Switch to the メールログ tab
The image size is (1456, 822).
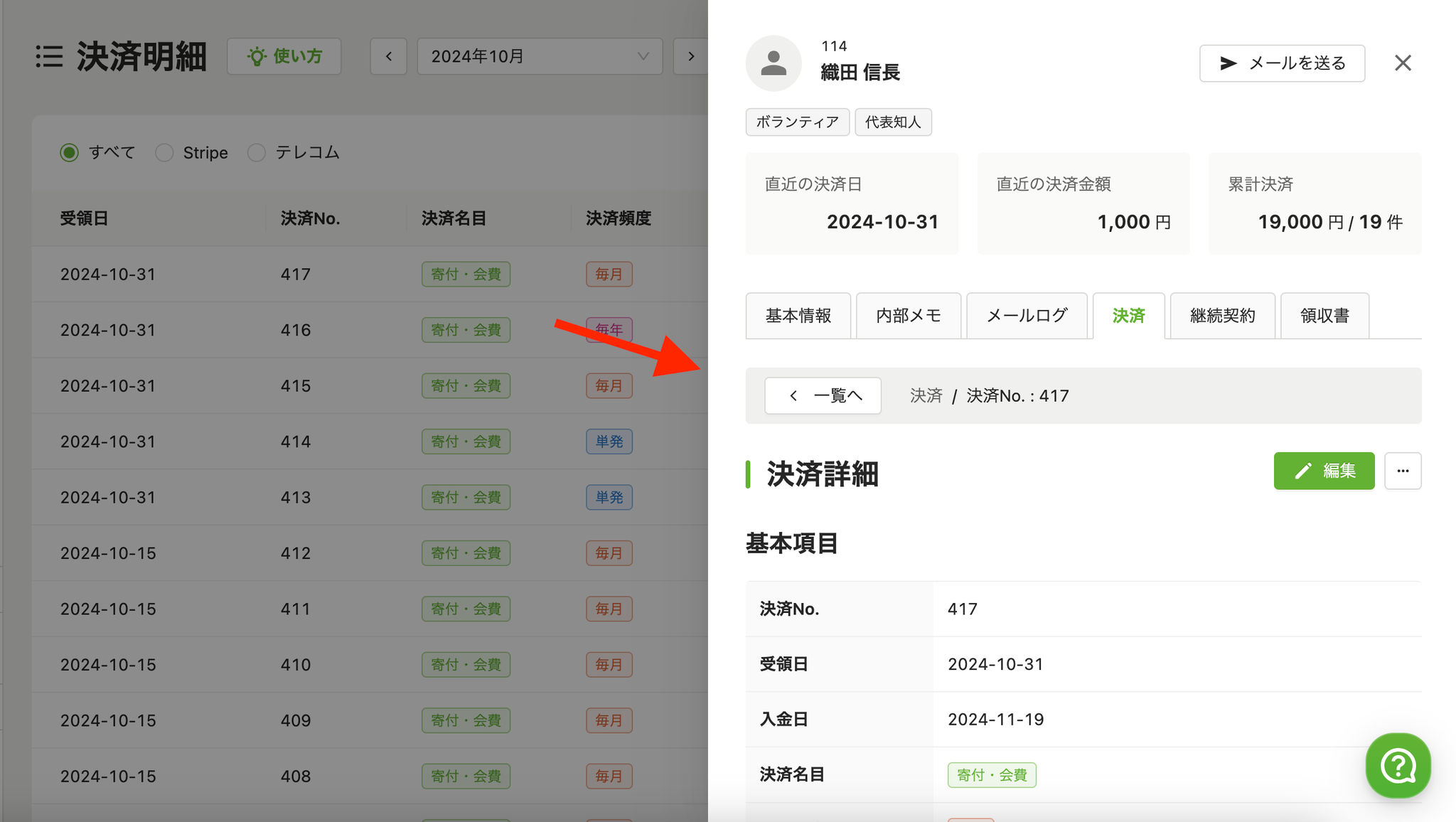click(x=1027, y=316)
